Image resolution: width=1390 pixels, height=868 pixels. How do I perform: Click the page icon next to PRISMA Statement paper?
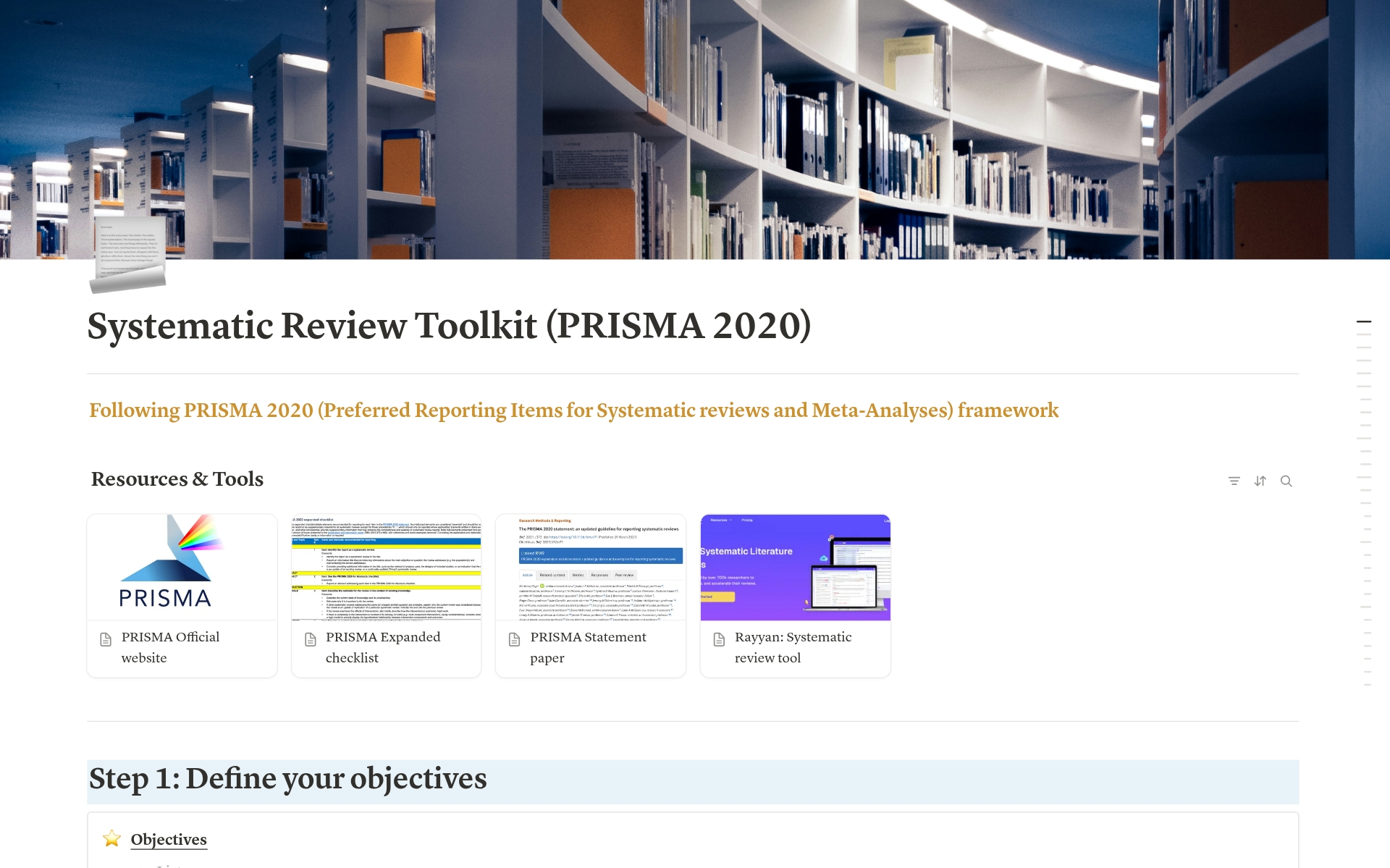[x=515, y=639]
